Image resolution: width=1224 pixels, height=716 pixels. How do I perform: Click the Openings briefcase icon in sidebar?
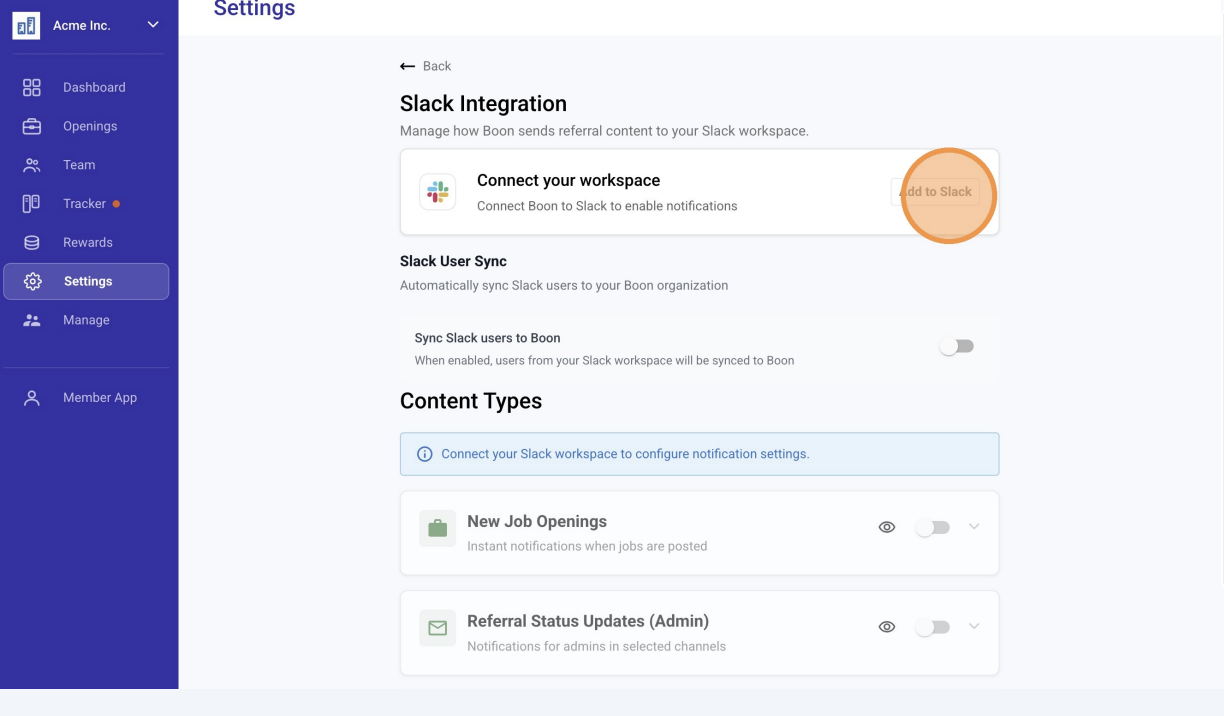pyautogui.click(x=32, y=126)
